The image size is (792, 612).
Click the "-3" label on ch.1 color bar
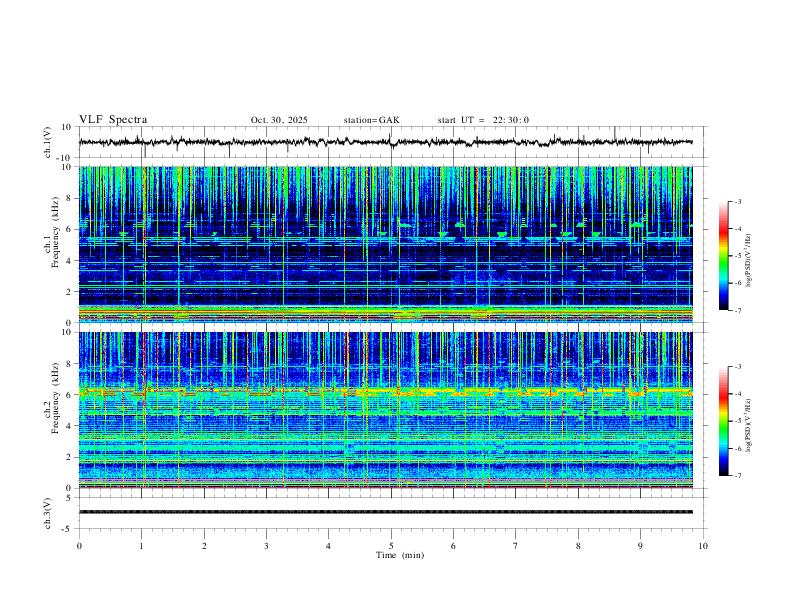738,201
